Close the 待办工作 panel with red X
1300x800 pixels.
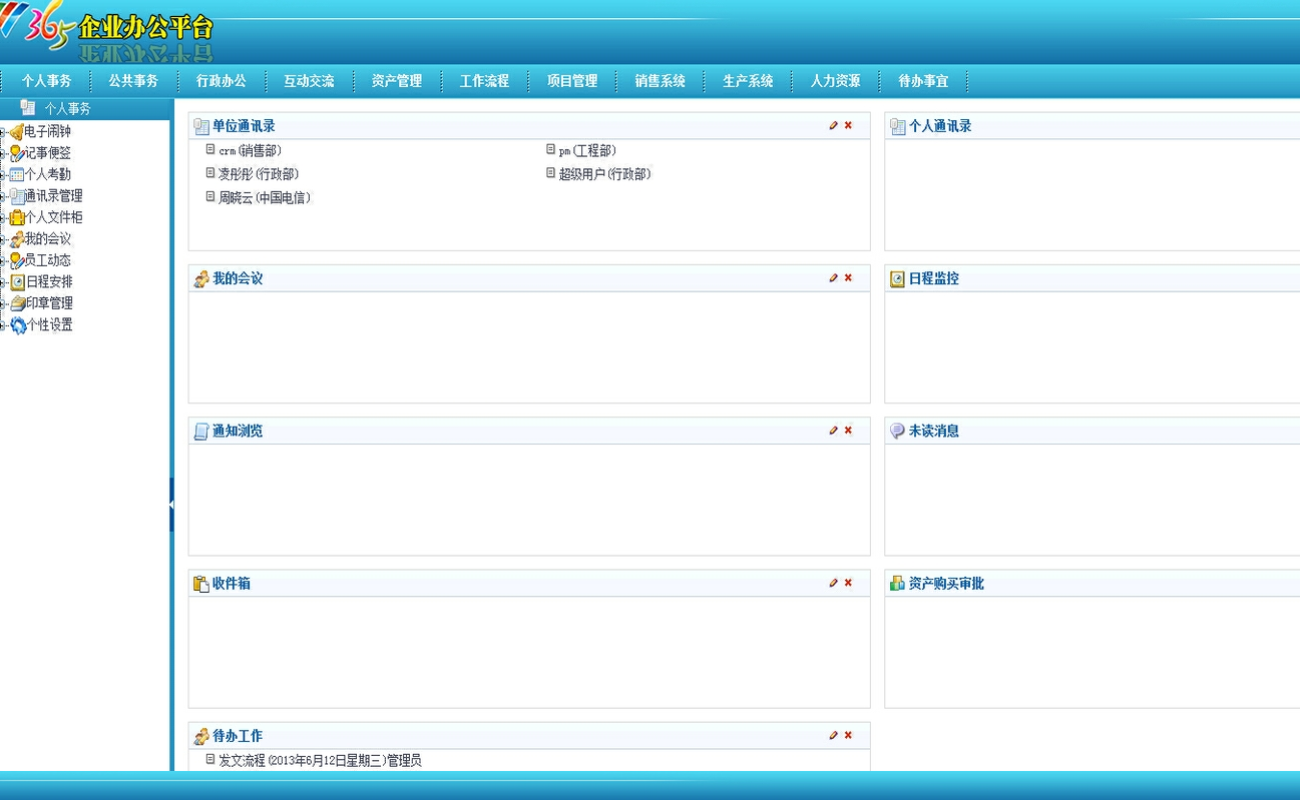pos(848,735)
